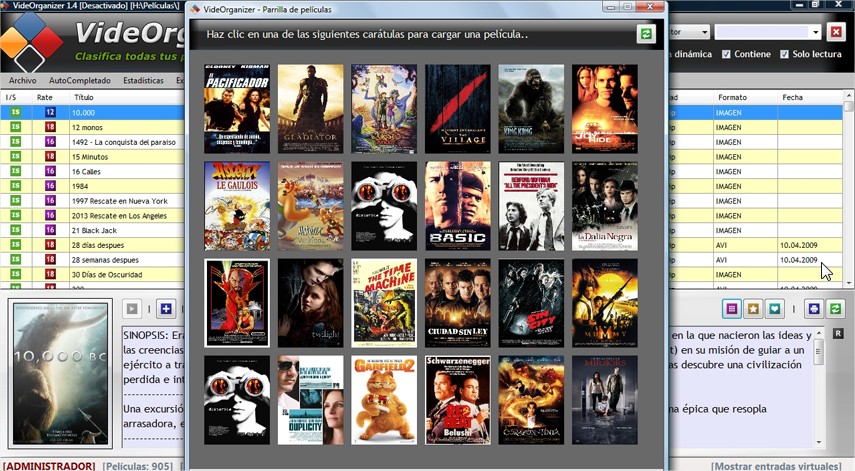
Task: Click the teal heart icon
Action: (x=774, y=309)
